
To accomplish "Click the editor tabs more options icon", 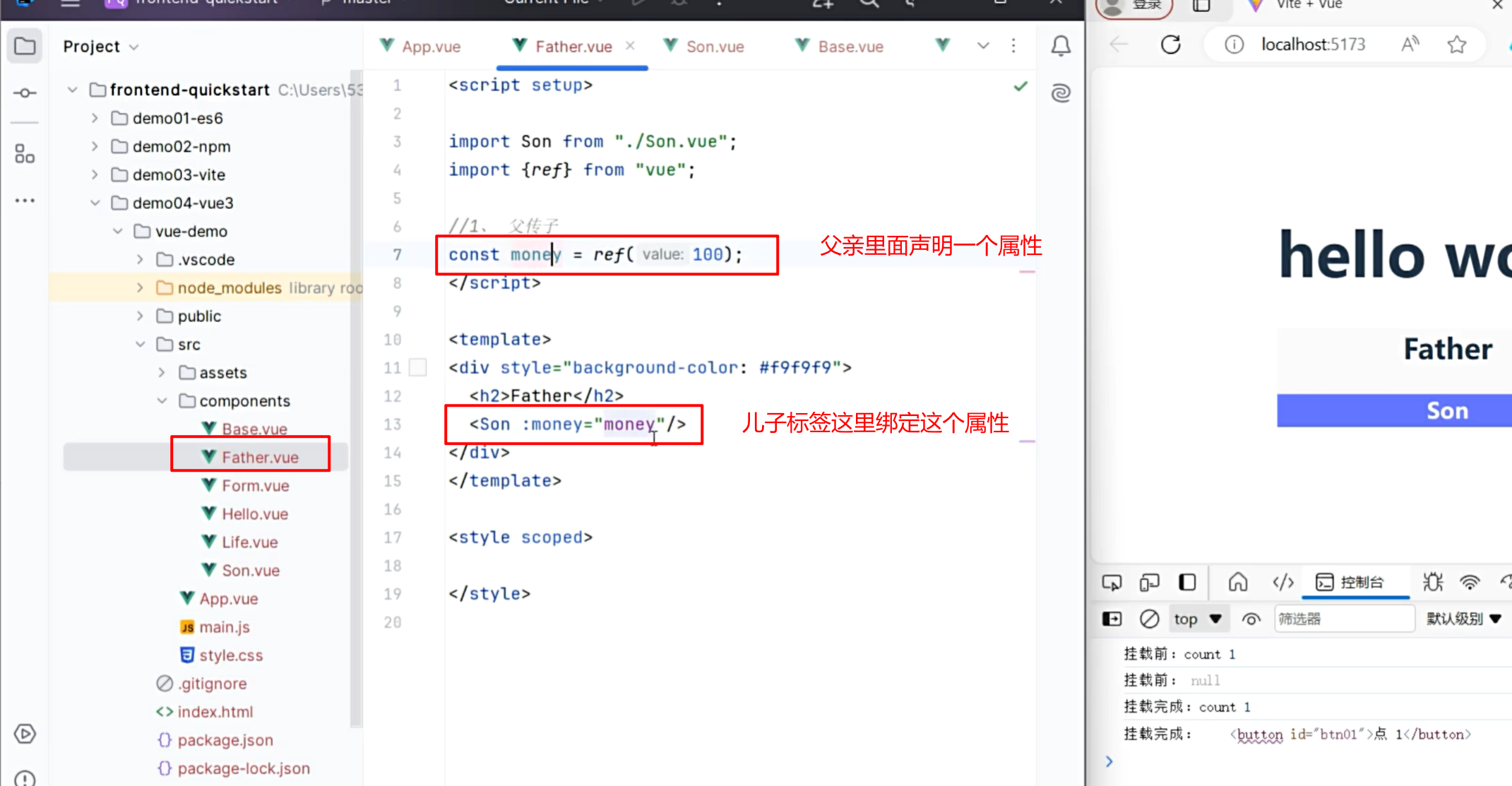I will pos(1013,46).
